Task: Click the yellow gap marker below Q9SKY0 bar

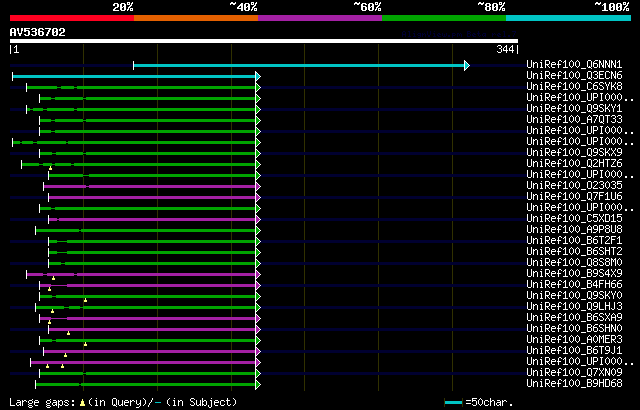Action: coord(85,300)
